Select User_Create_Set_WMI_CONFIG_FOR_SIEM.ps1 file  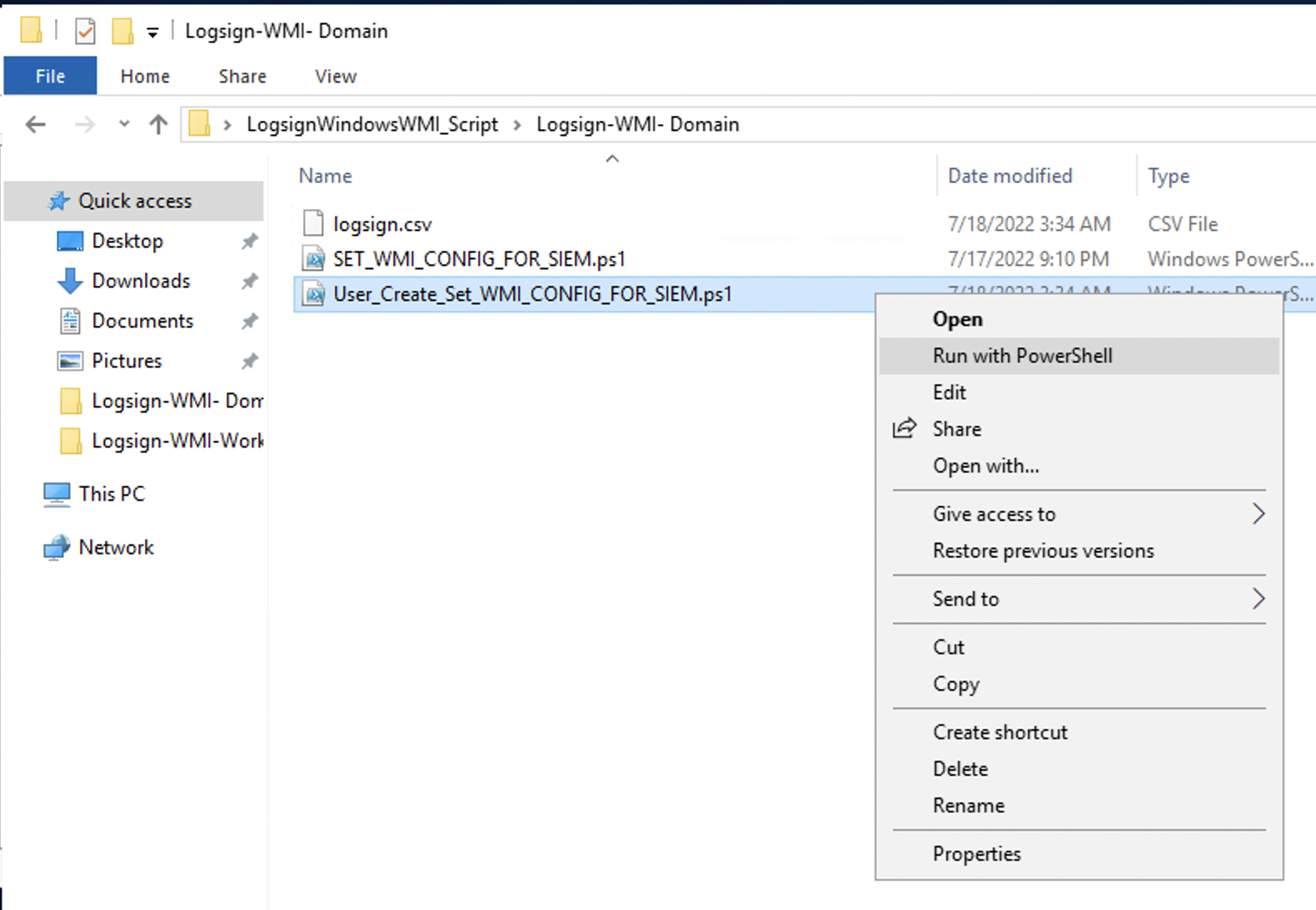coord(532,294)
